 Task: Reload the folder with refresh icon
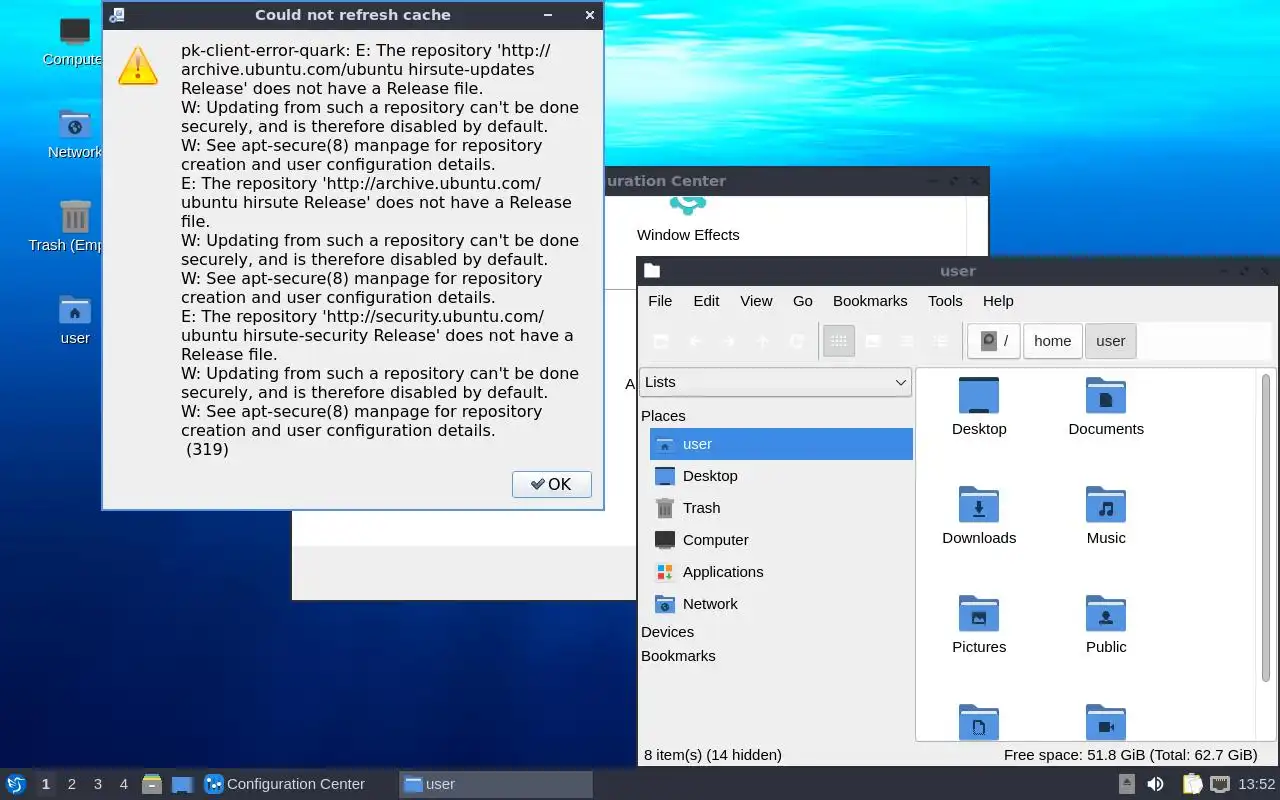pyautogui.click(x=797, y=341)
